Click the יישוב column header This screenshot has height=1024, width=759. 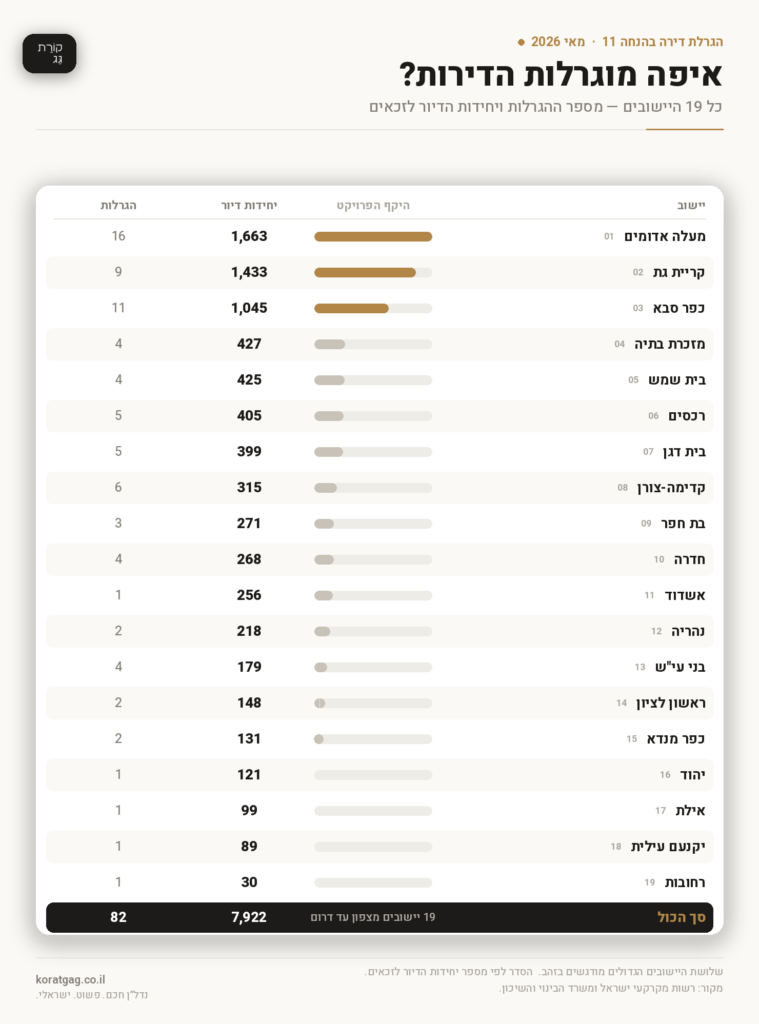(691, 205)
